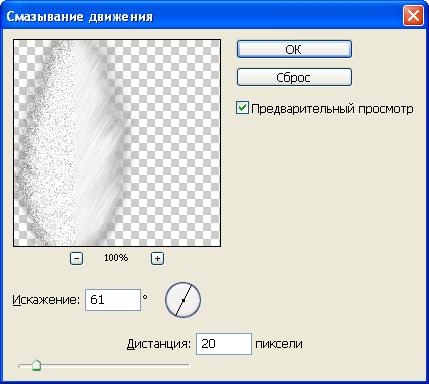Click the 100% zoom level text

click(116, 258)
